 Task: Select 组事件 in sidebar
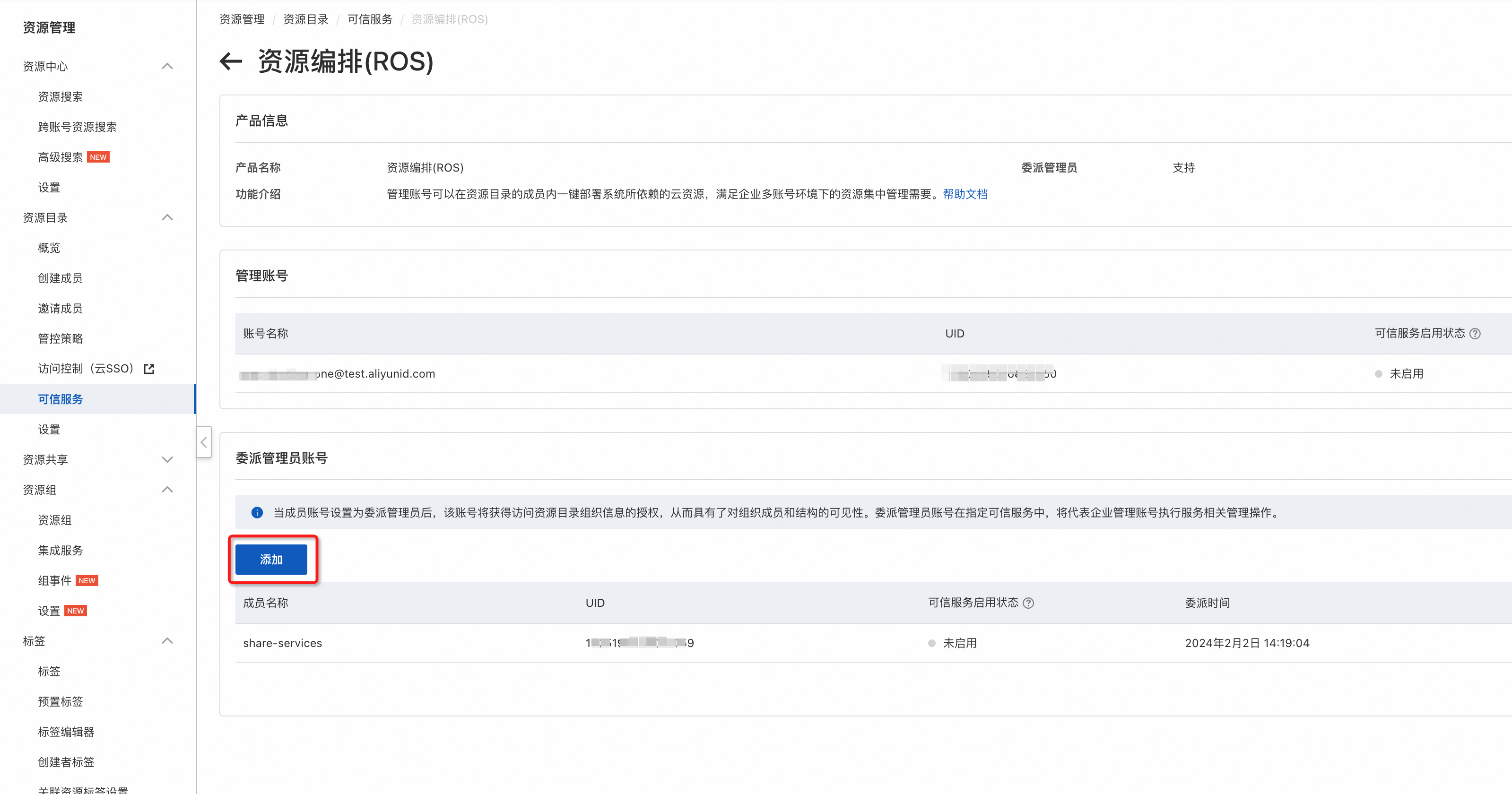click(x=55, y=580)
